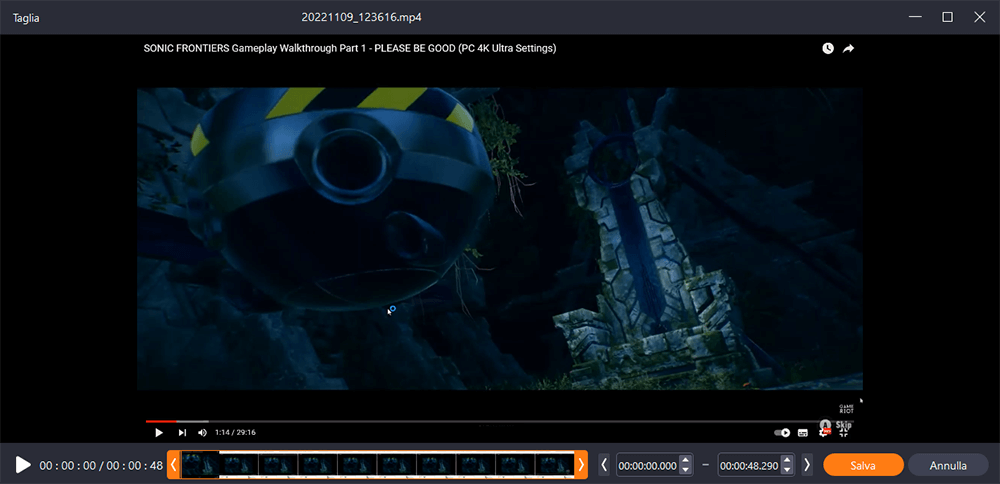1000x484 pixels.
Task: Click the right orange trim handle
Action: (x=581, y=465)
